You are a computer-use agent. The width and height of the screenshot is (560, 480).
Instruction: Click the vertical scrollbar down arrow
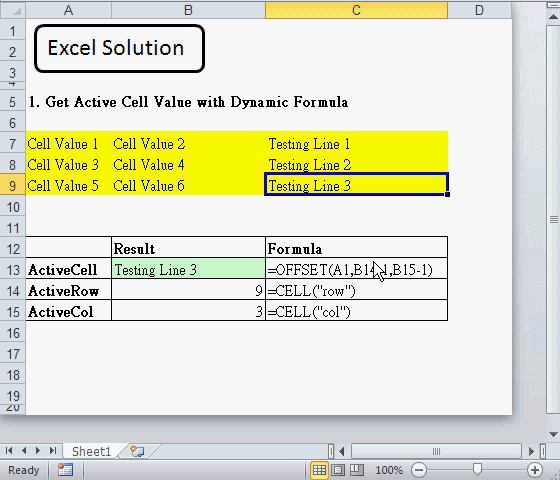pyautogui.click(x=554, y=435)
